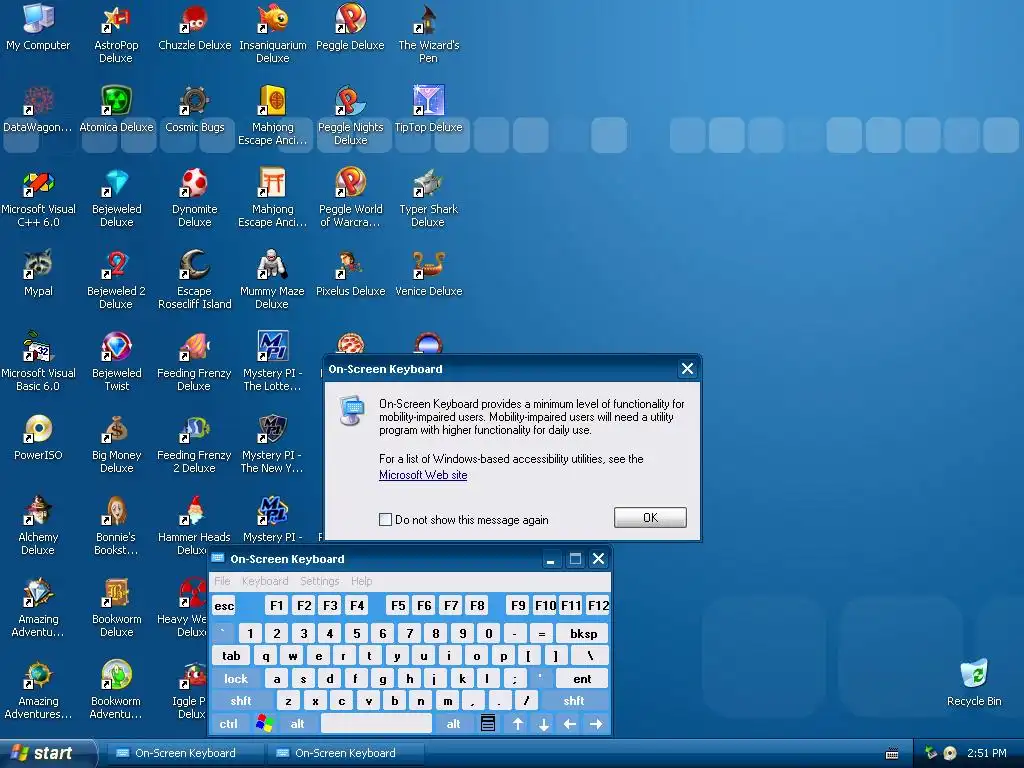Click the esc key on keyboard
This screenshot has height=768, width=1024.
(x=224, y=605)
